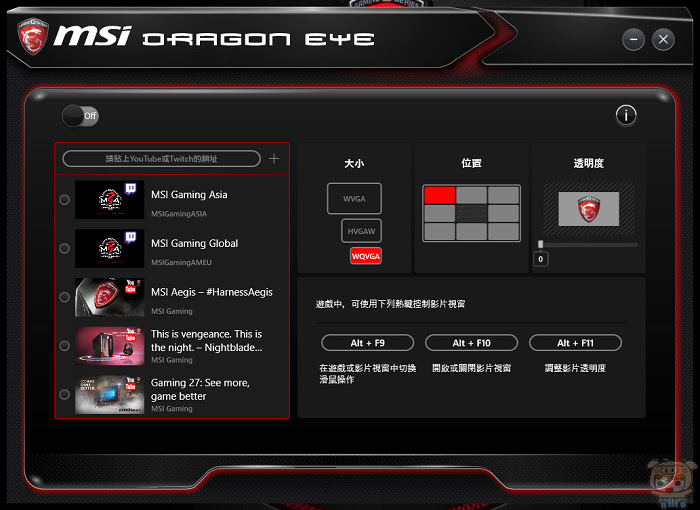The height and width of the screenshot is (510, 700).
Task: Select the bottom-left position cell
Action: (x=440, y=232)
